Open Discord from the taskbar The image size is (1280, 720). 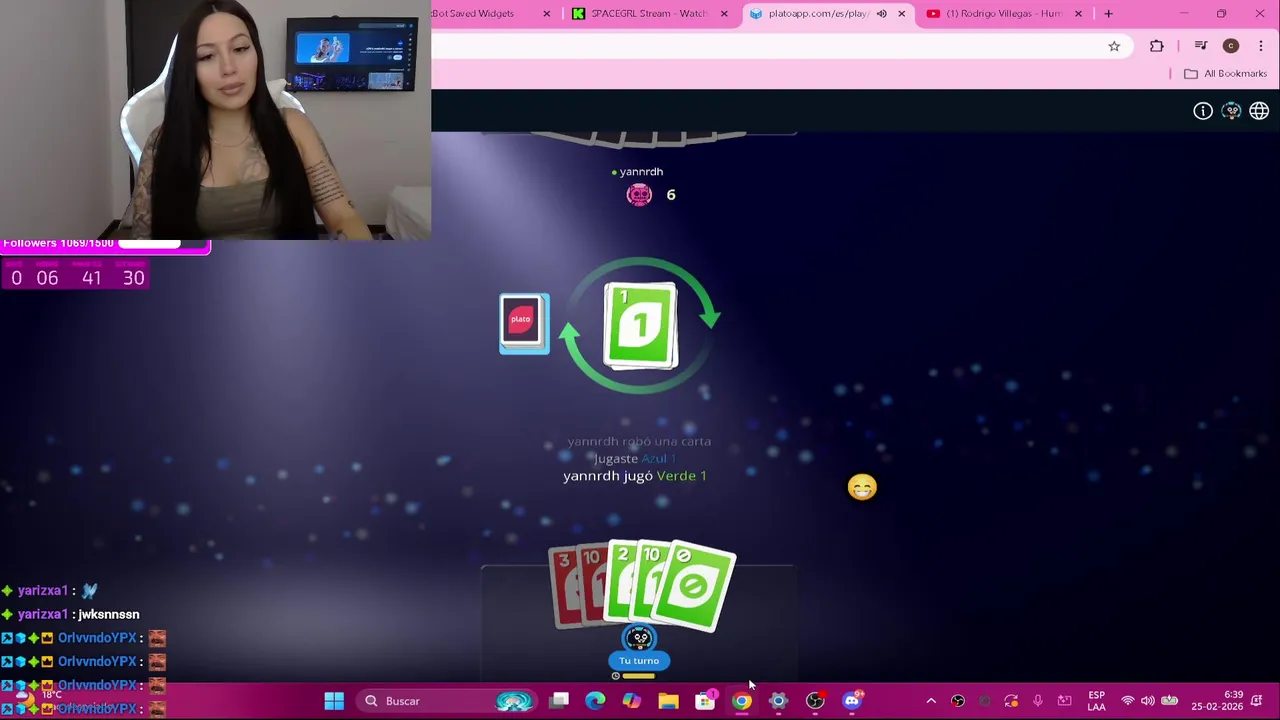coord(852,701)
